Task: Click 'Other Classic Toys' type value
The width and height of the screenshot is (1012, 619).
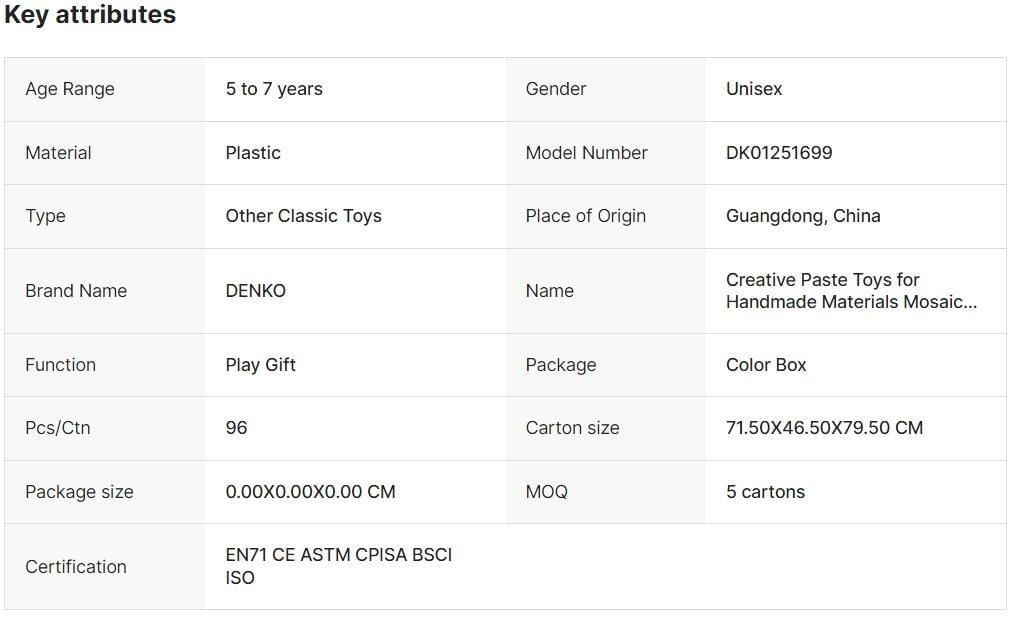Action: coord(303,216)
